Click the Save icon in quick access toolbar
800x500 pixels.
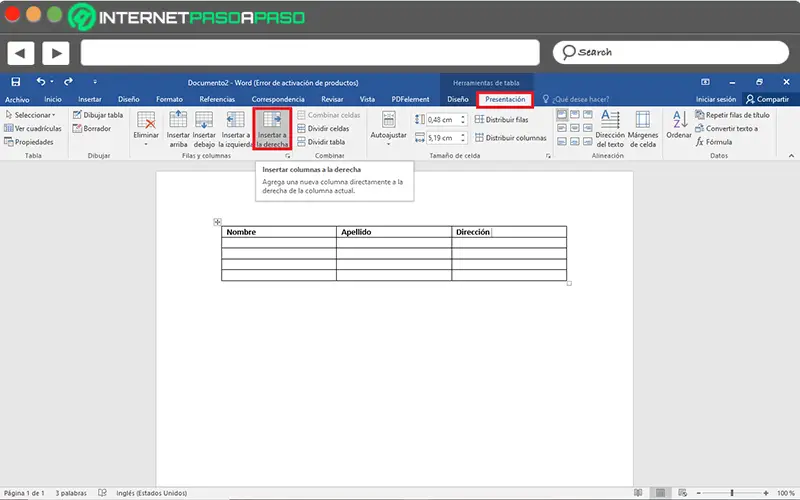(16, 82)
